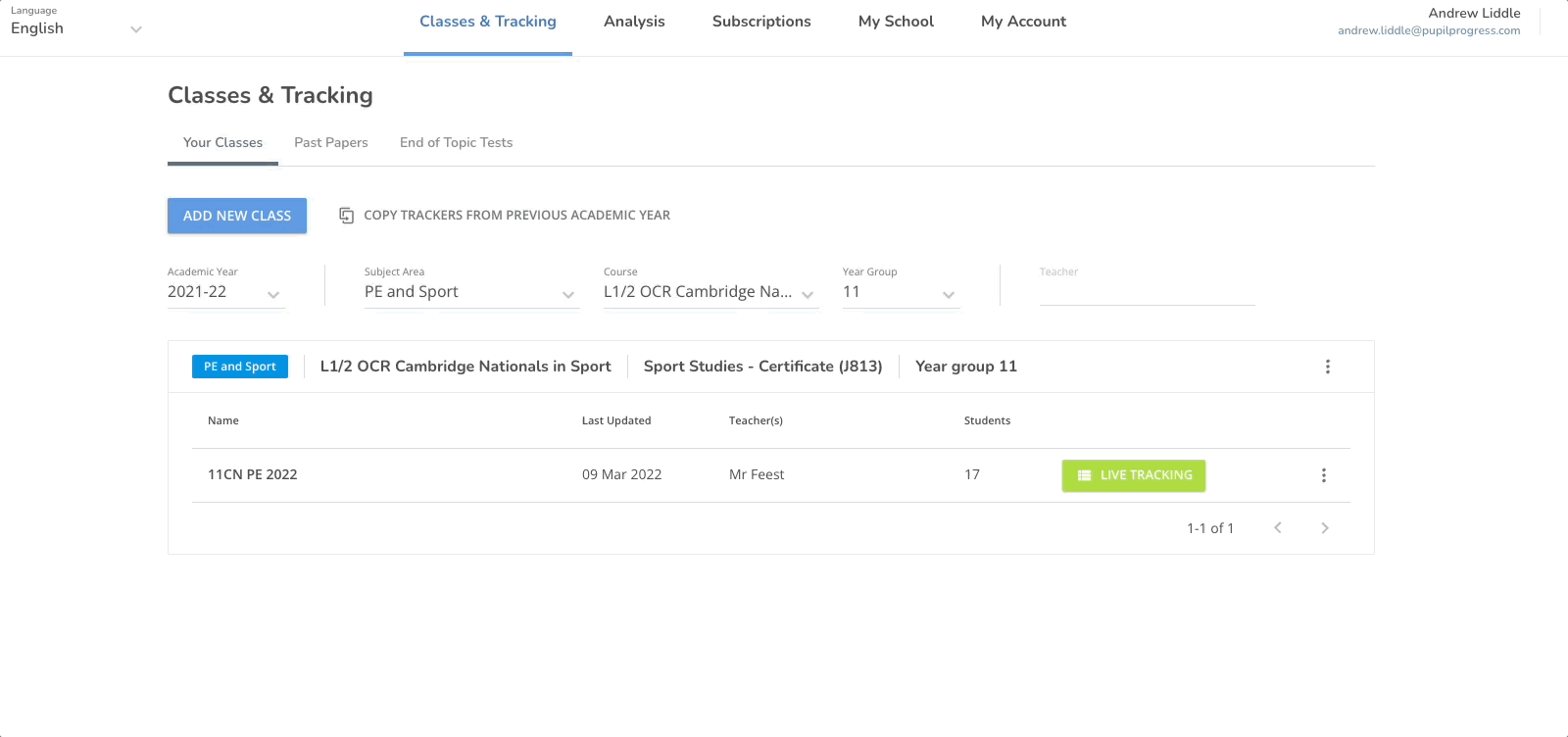Viewport: 1568px width, 737px height.
Task: Open the three-dot menu for 11CN PE 2022
Action: [x=1323, y=475]
